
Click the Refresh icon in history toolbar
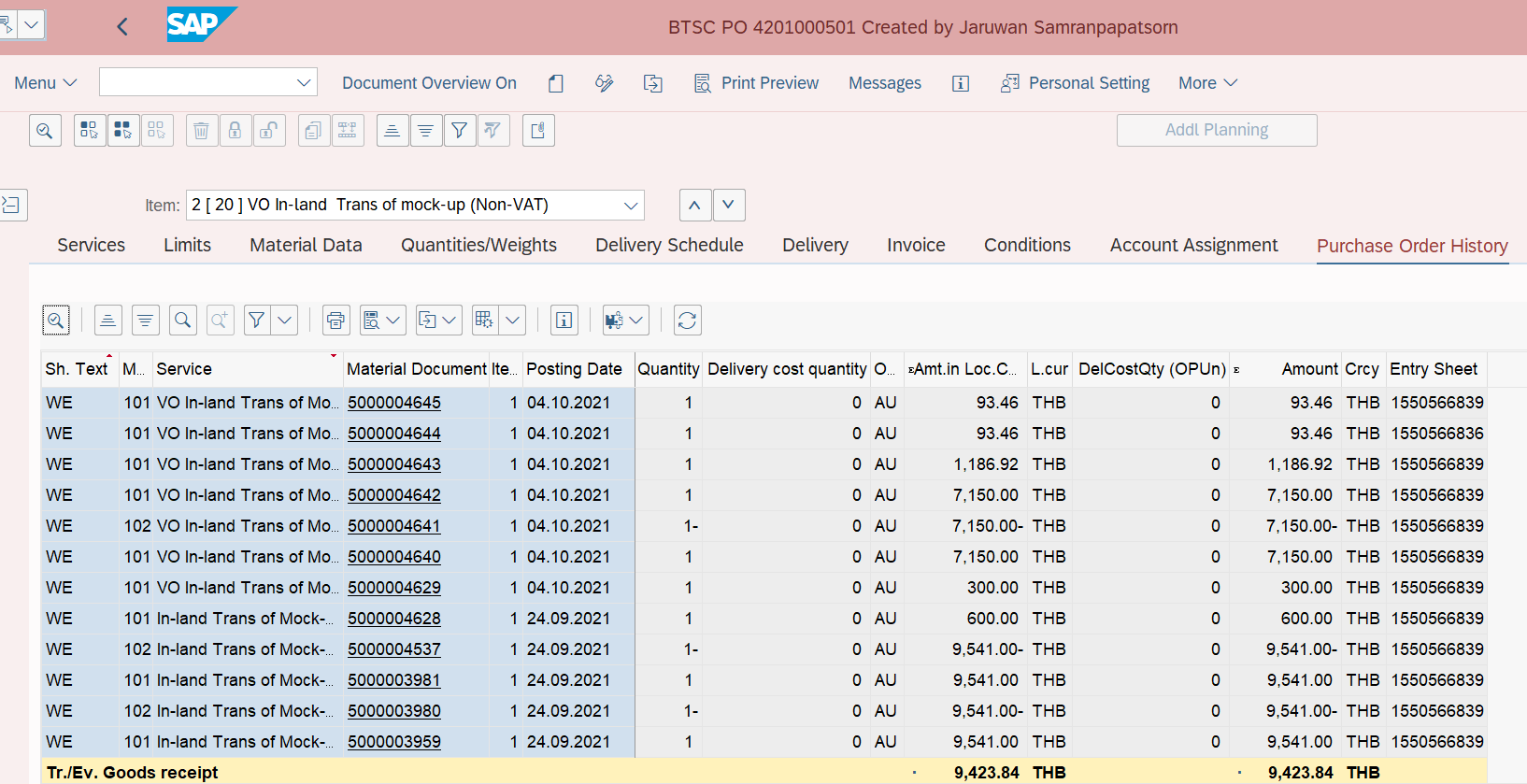[x=687, y=321]
